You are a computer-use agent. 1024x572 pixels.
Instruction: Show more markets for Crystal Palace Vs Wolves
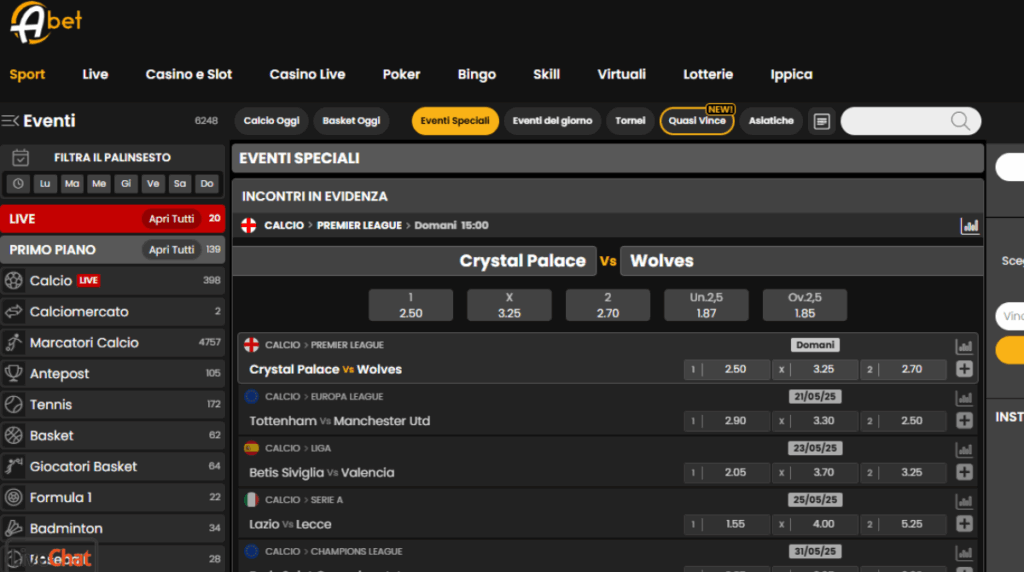(x=965, y=369)
